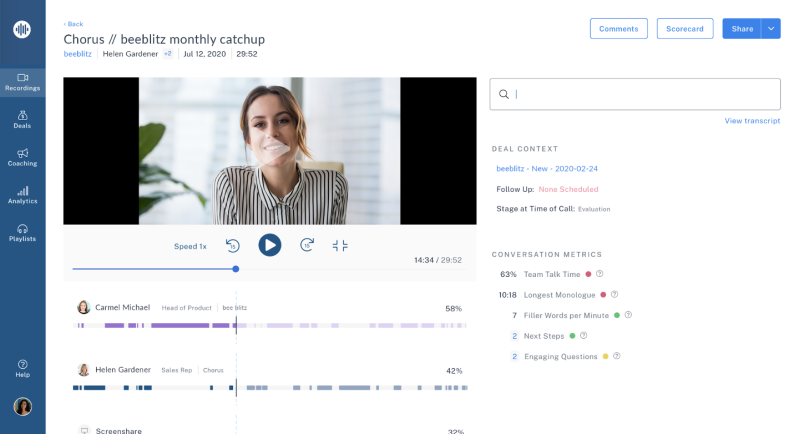Open the Recordings section in sidebar
Viewport: 799px width, 434px height.
tap(22, 83)
